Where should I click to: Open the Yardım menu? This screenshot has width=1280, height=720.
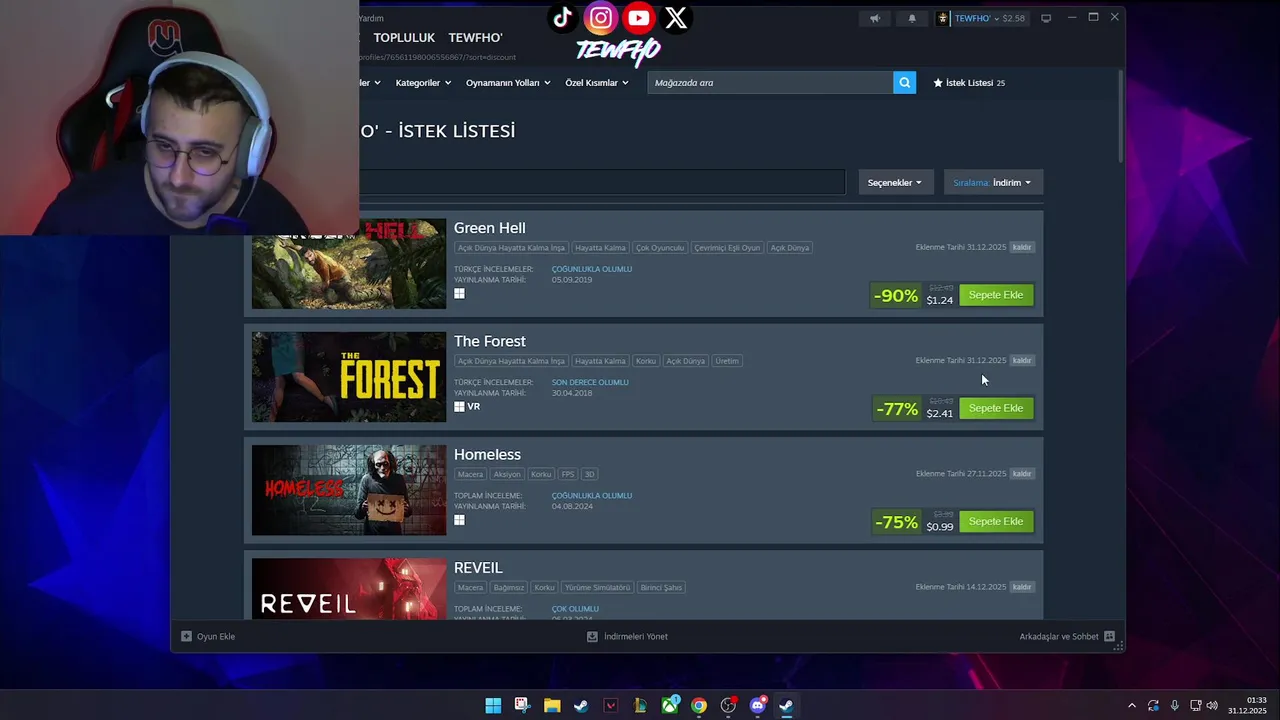point(371,18)
